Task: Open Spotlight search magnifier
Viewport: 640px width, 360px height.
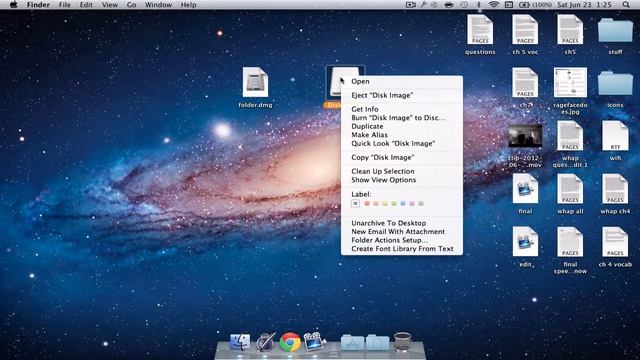Action: [x=626, y=5]
